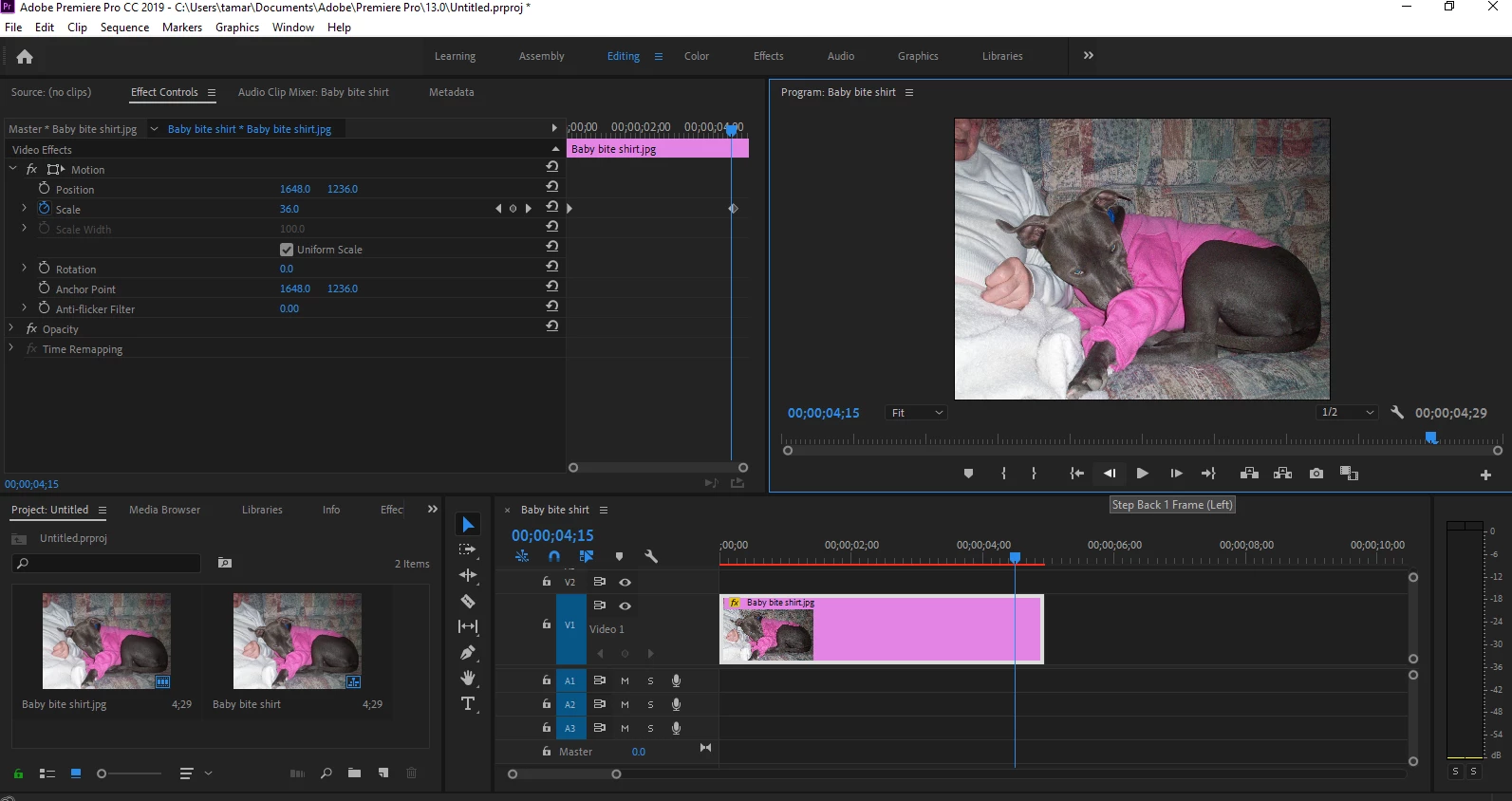This screenshot has height=801, width=1512.
Task: Click the Add Marker icon in Program monitor
Action: [x=968, y=474]
